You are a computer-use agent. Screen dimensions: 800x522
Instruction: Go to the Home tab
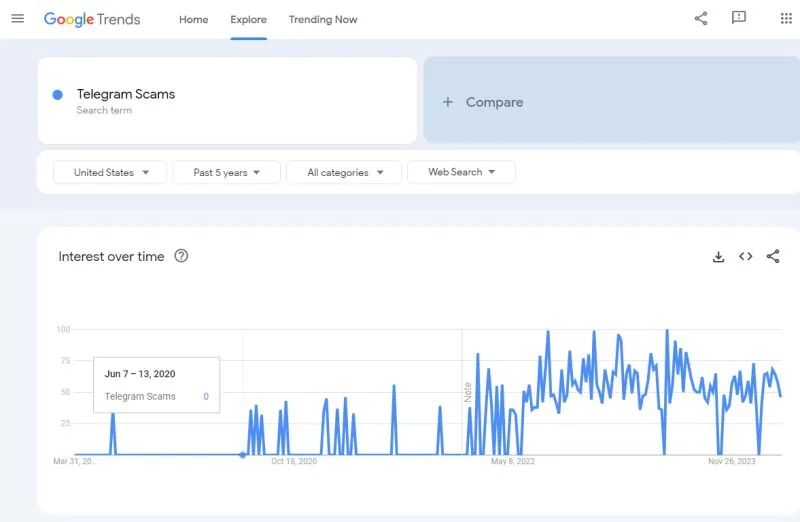pos(193,19)
